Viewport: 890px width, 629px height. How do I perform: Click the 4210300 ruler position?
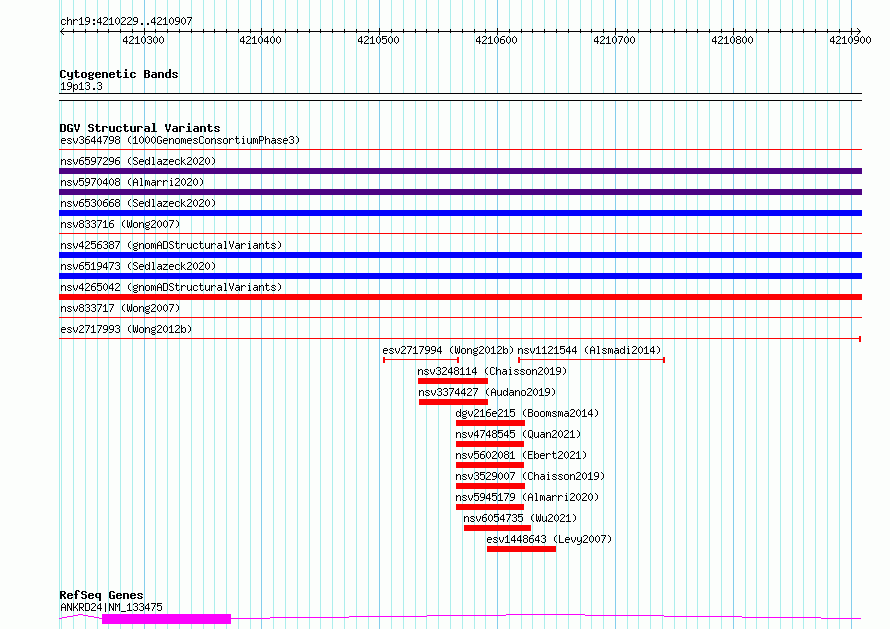[143, 40]
